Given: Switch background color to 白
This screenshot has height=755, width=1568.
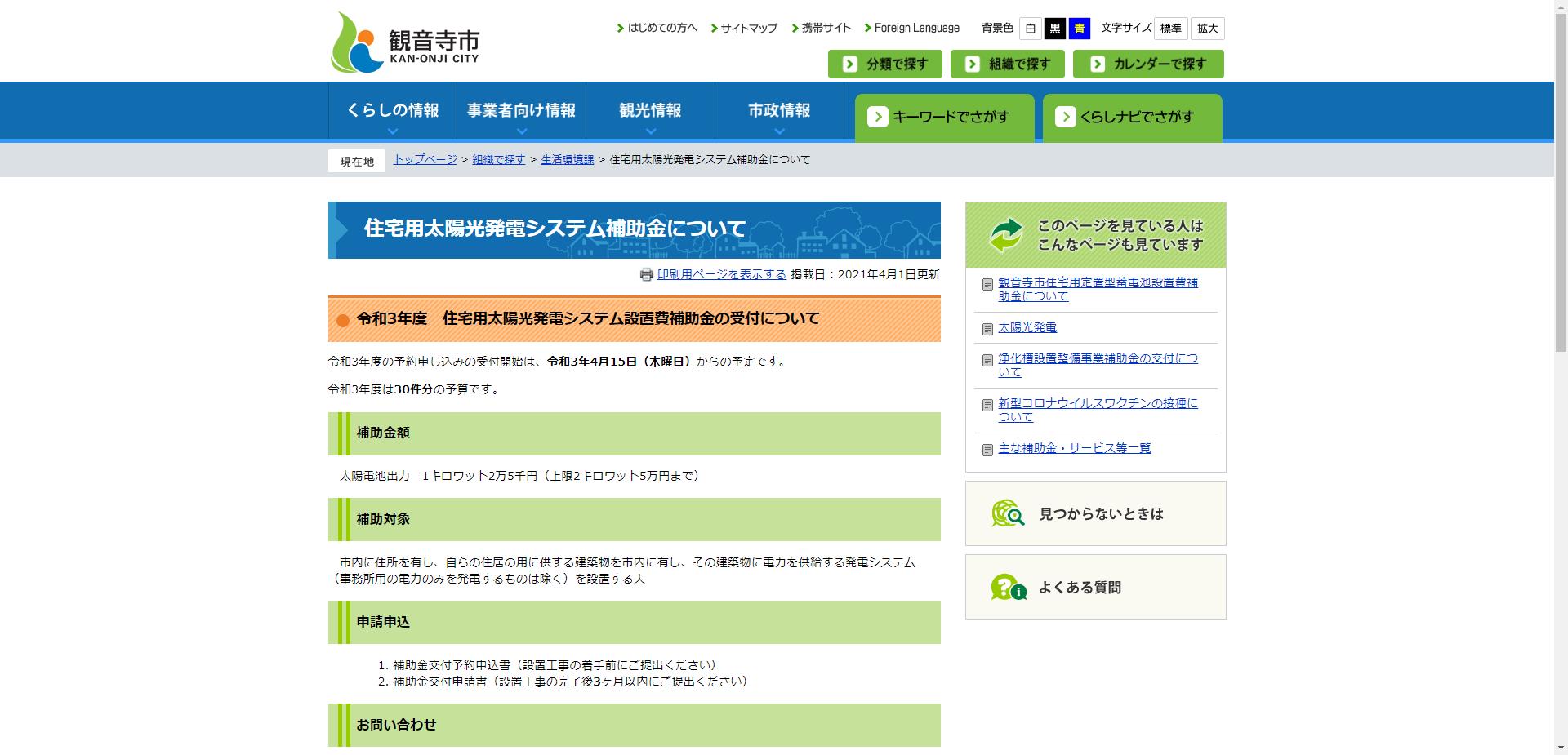Looking at the screenshot, I should pos(1029,29).
